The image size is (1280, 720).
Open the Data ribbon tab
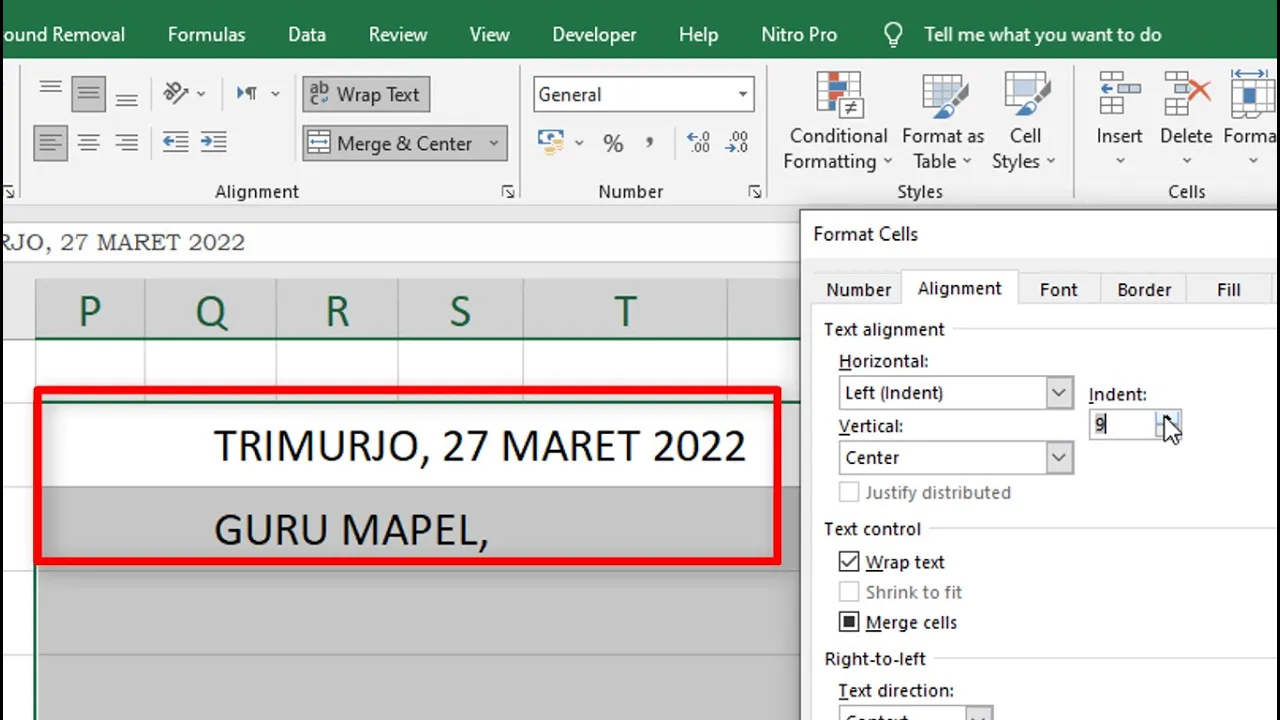tap(306, 34)
